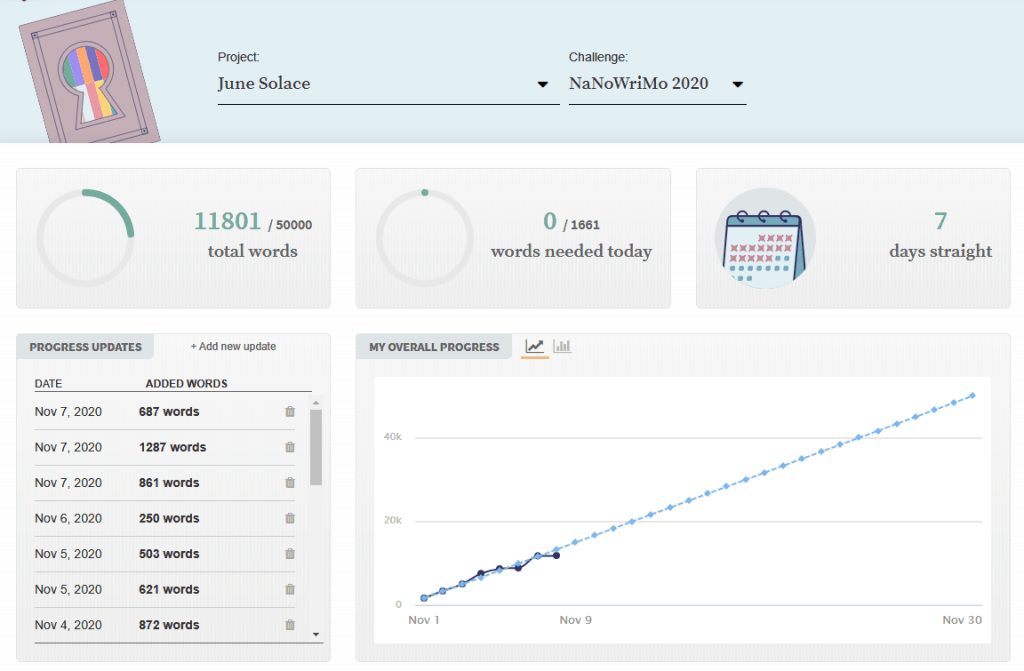This screenshot has height=671, width=1024.
Task: Click the total words progress ring
Action: click(x=85, y=238)
